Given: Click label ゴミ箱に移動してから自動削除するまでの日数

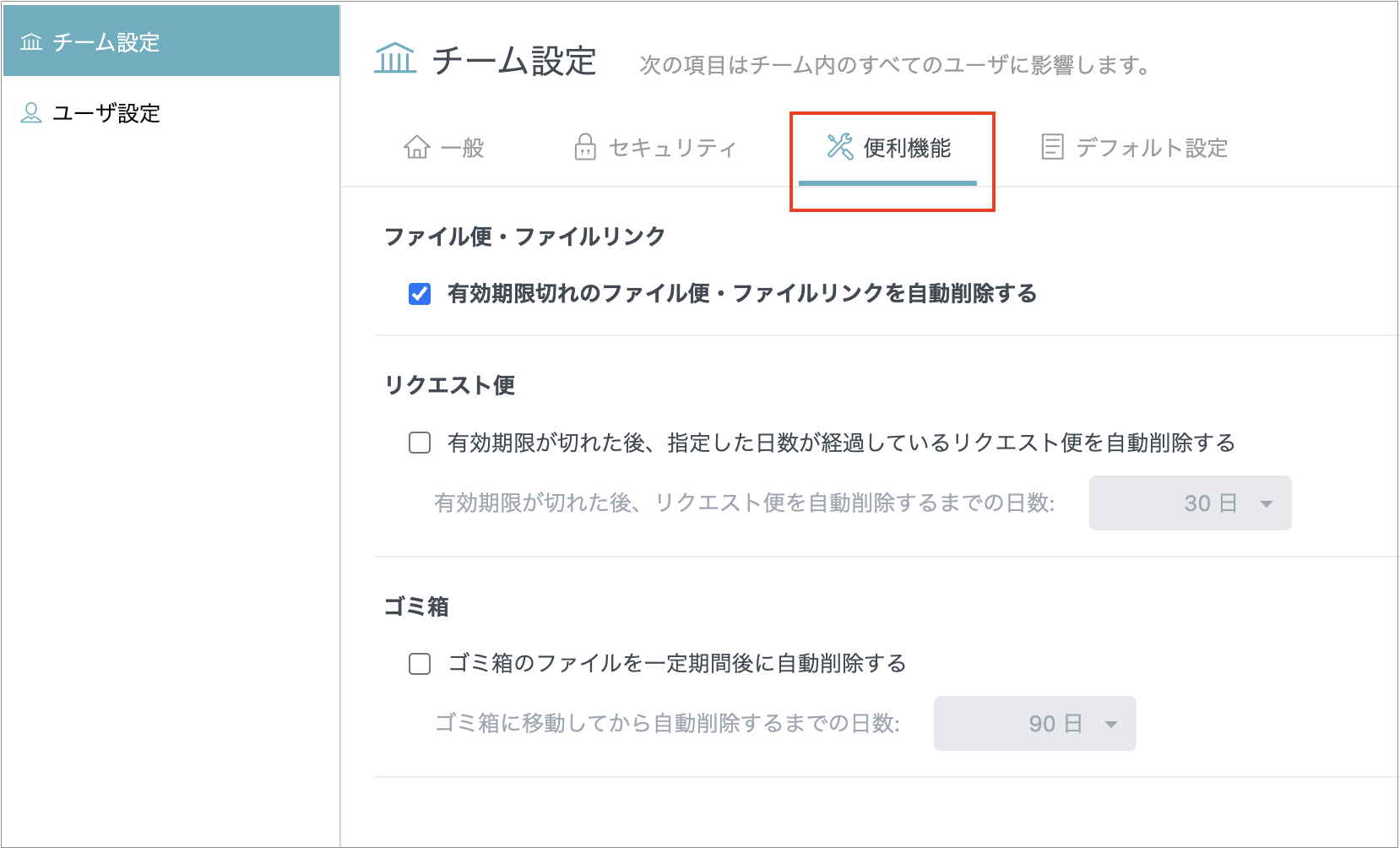Looking at the screenshot, I should pyautogui.click(x=667, y=724).
